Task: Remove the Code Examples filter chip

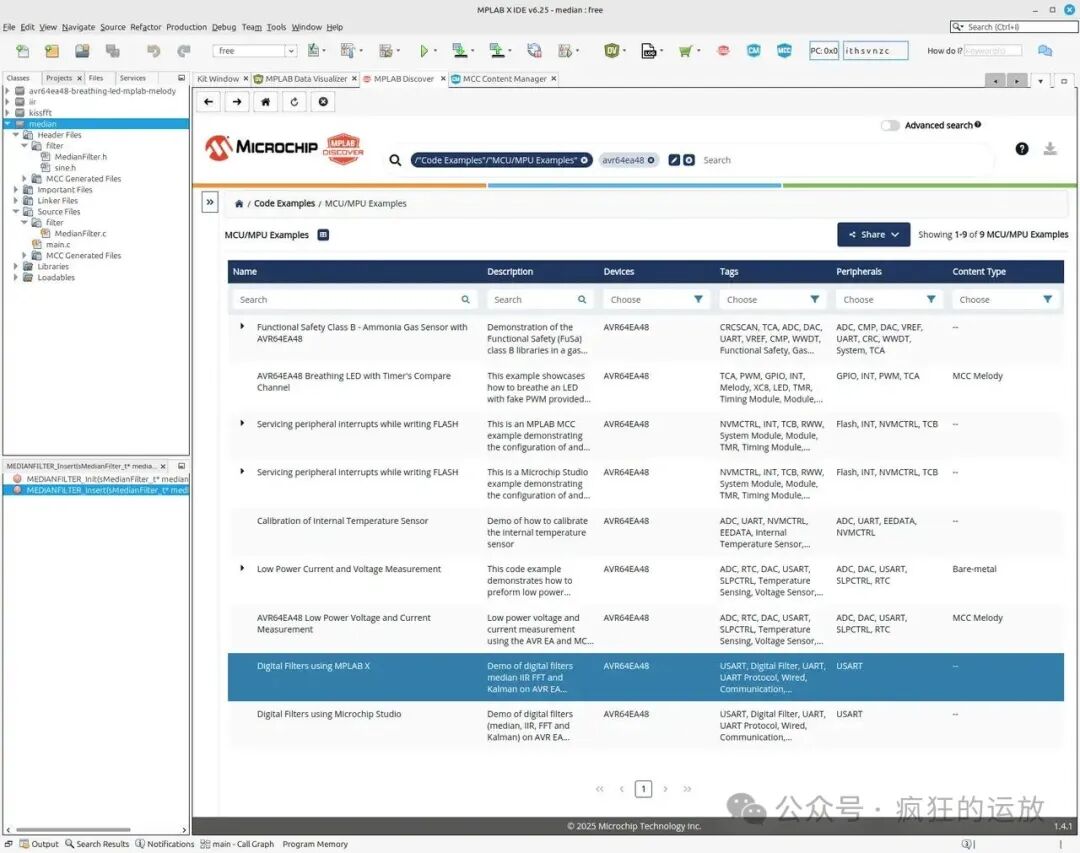Action: tap(584, 161)
